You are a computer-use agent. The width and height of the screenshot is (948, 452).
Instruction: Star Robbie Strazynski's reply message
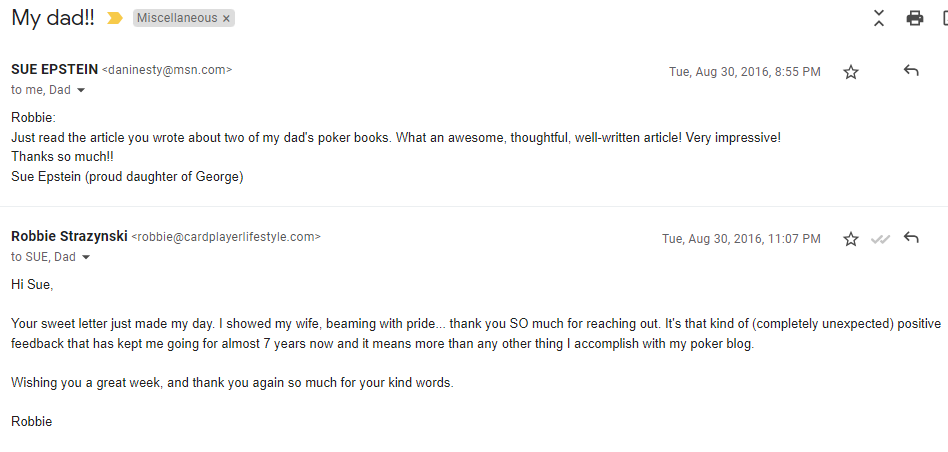851,239
